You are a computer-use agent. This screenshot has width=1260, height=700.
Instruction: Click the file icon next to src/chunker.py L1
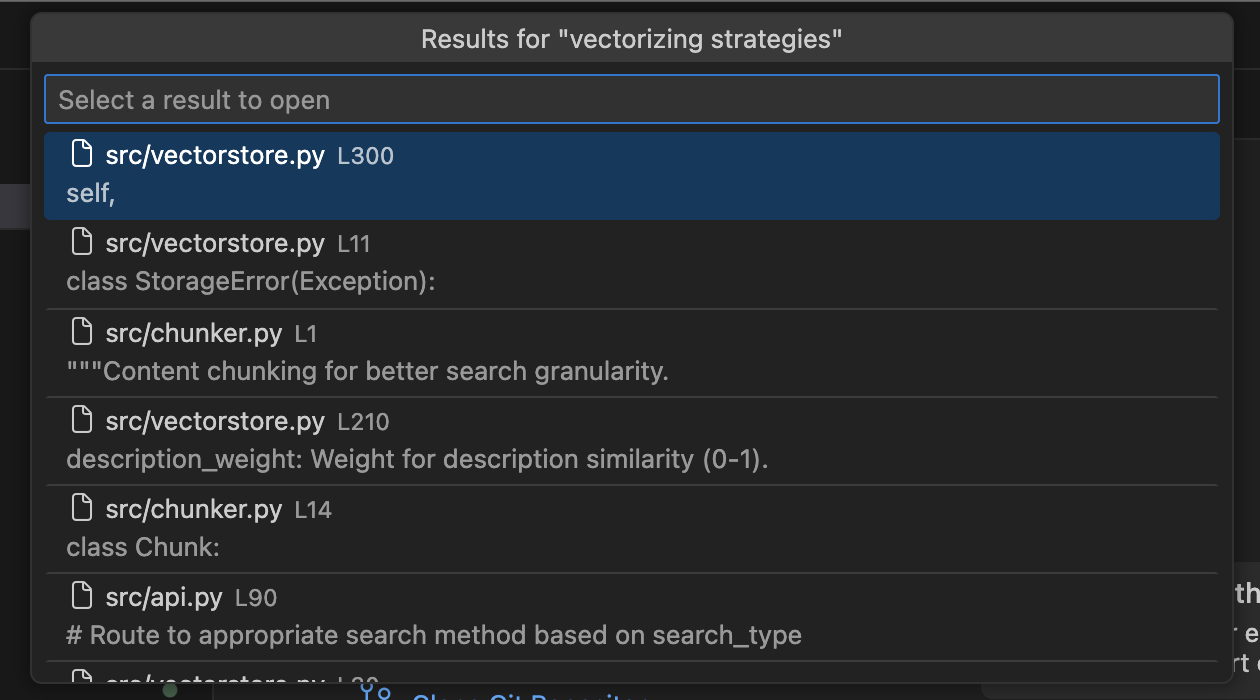point(81,331)
